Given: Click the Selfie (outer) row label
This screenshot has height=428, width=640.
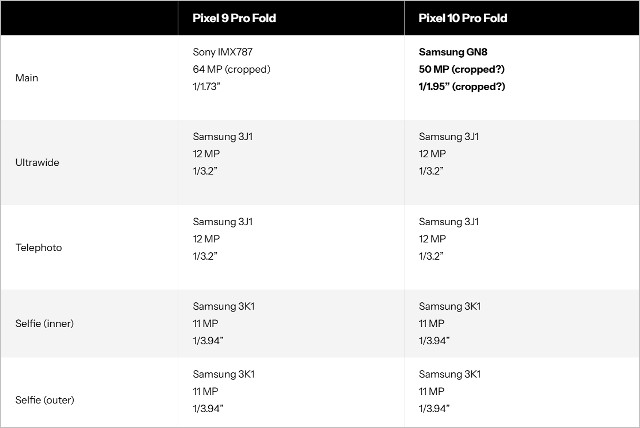Looking at the screenshot, I should click(45, 400).
